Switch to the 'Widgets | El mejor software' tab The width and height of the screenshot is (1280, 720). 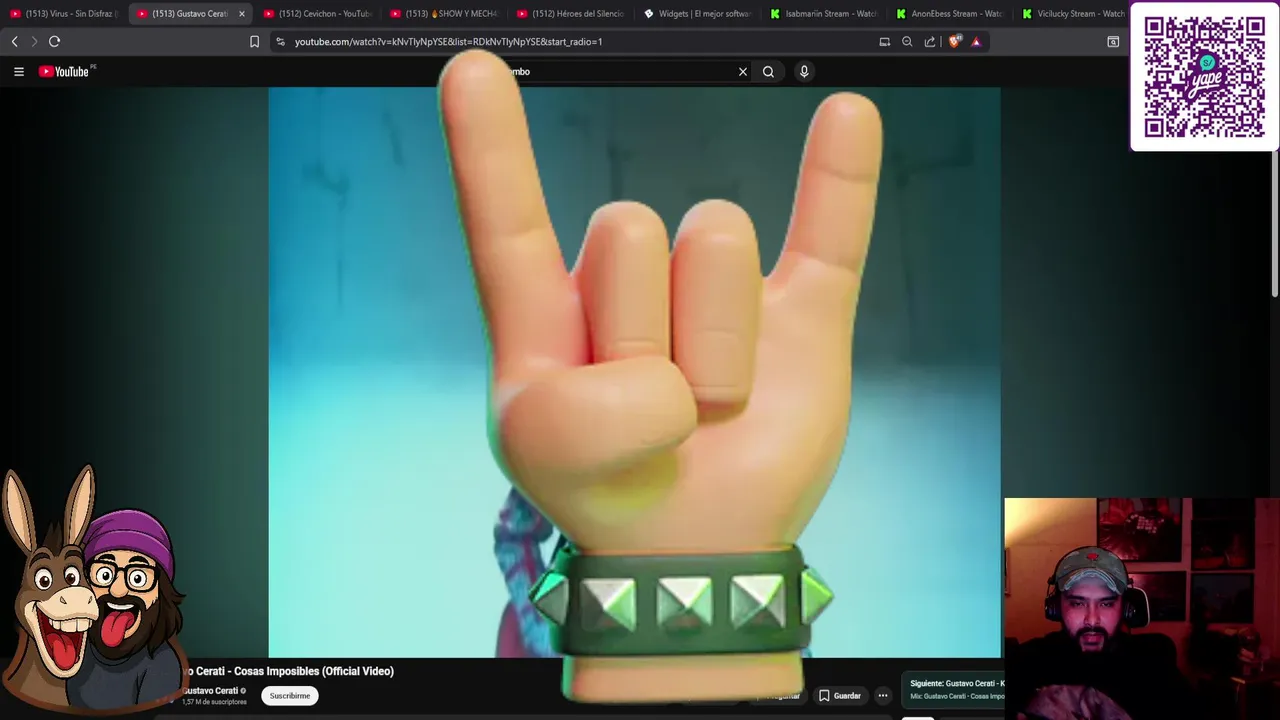697,14
